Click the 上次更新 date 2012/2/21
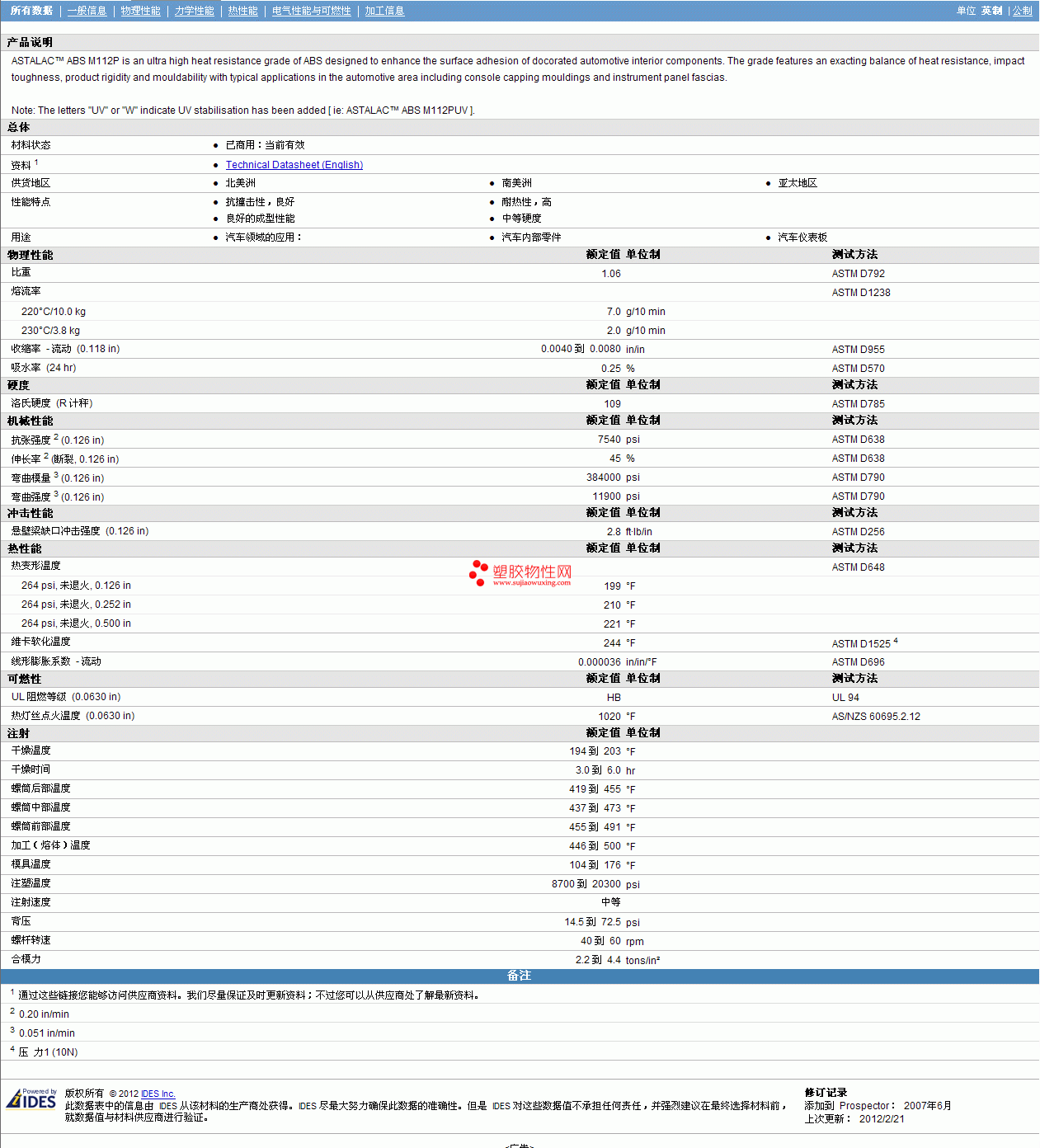This screenshot has height=1148, width=1040. pos(882,1119)
